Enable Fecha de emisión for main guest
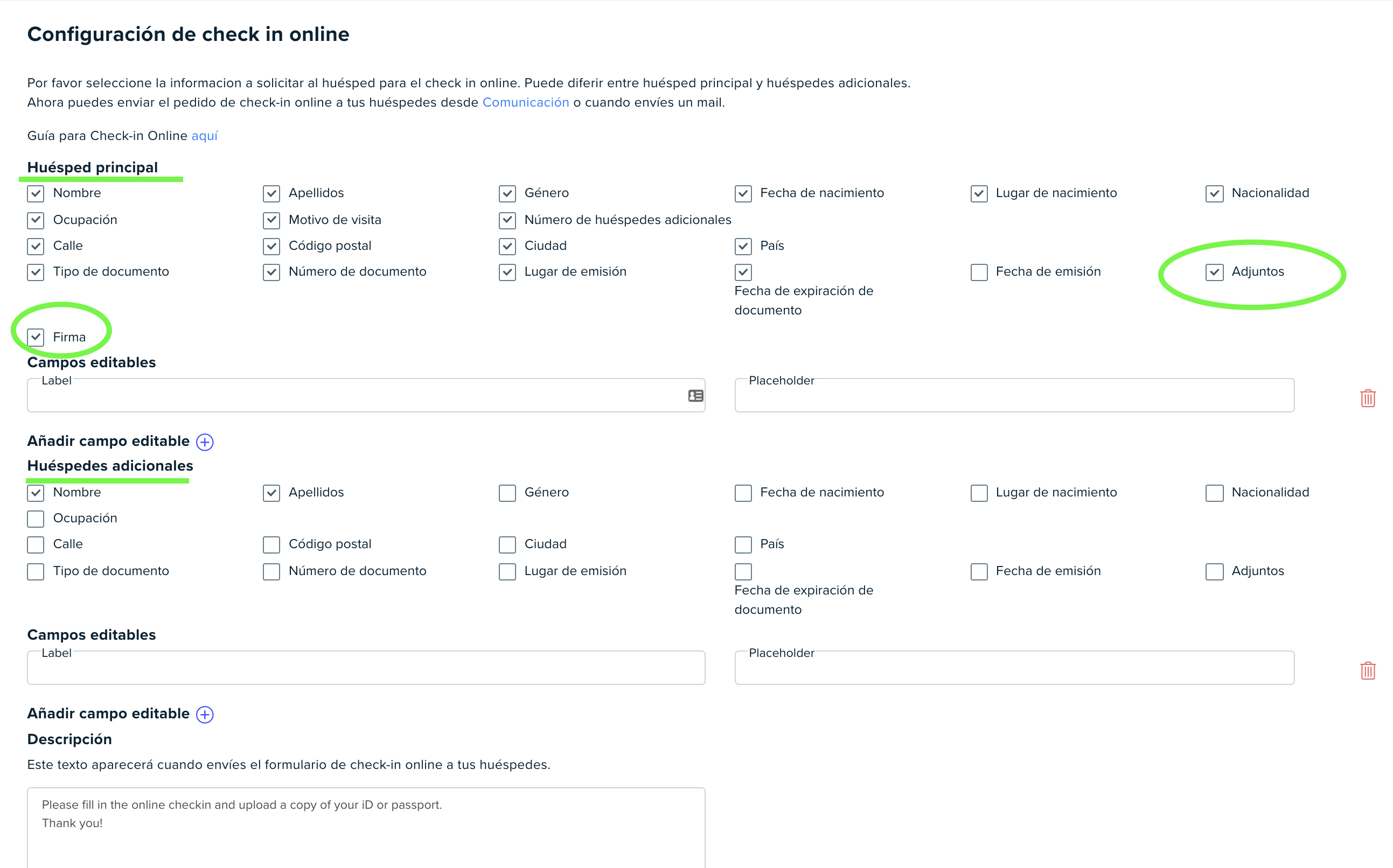 [x=979, y=272]
